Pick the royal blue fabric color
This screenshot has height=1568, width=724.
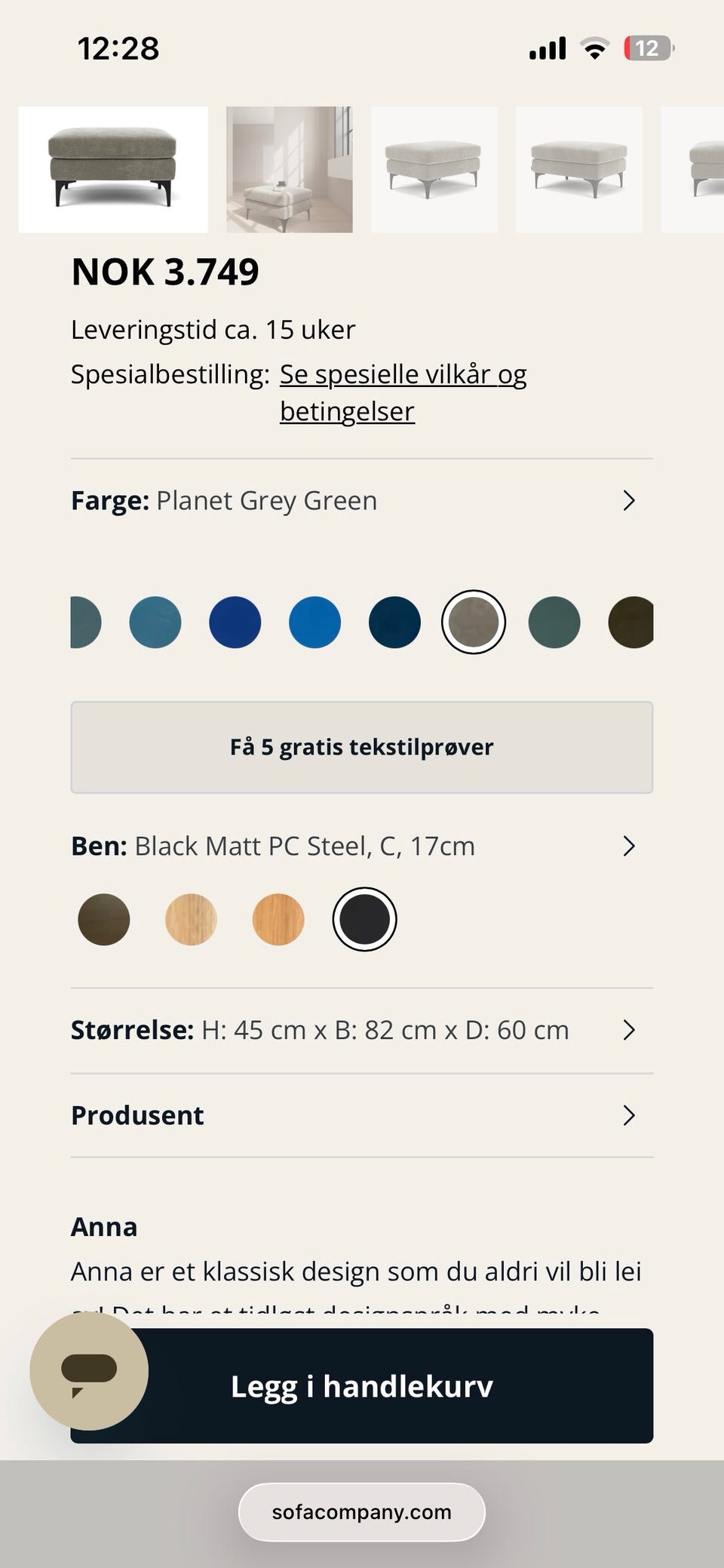(235, 623)
